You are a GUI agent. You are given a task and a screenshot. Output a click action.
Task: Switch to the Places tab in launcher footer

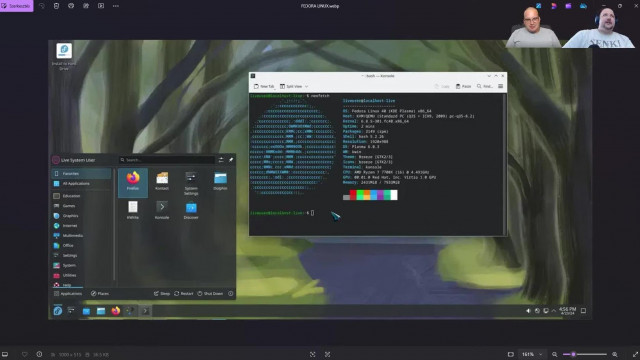pos(100,293)
